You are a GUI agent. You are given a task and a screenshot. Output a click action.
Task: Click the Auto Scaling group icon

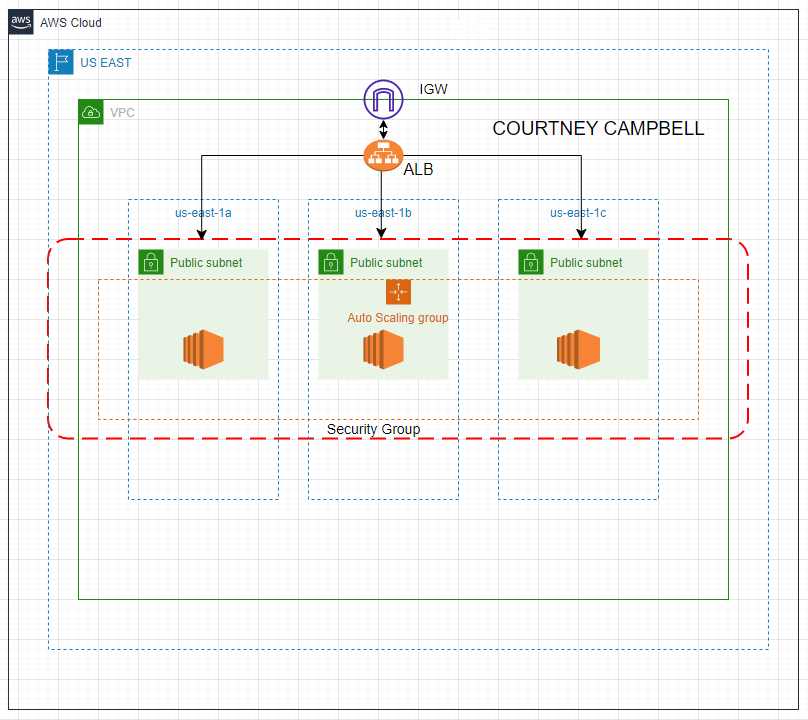point(398,292)
